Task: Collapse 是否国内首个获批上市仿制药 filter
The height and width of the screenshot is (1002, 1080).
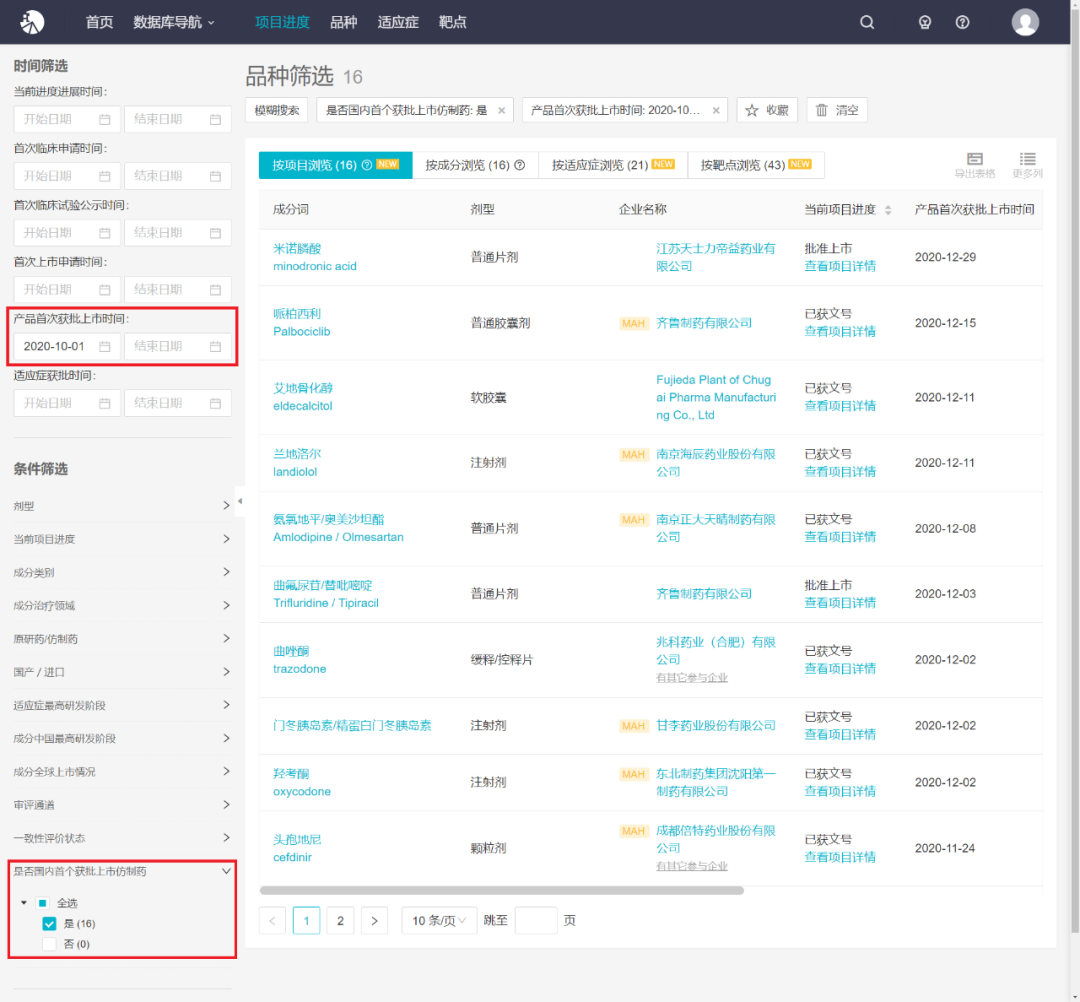Action: [122, 871]
